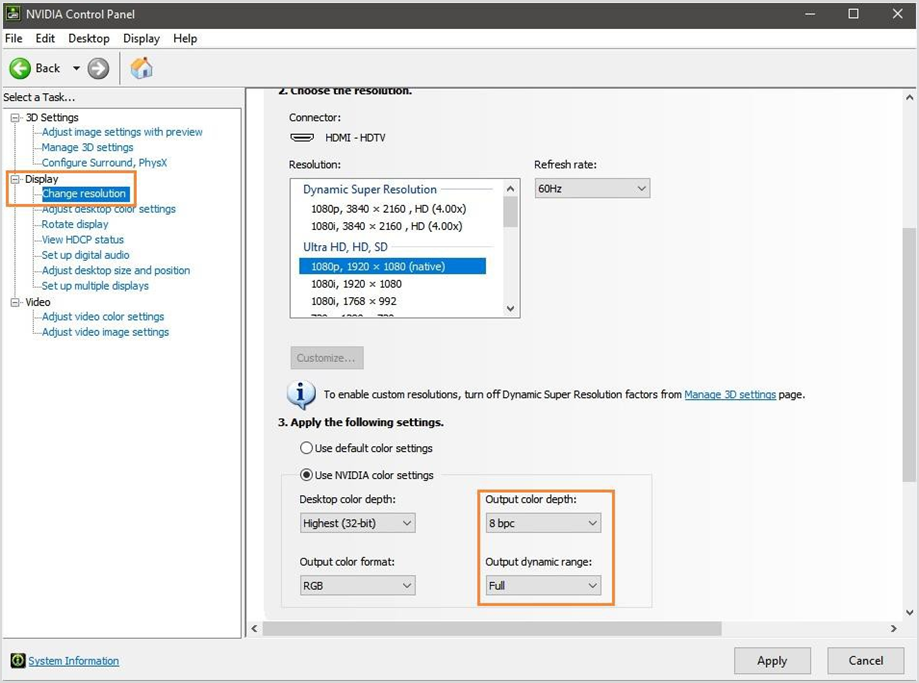This screenshot has height=683, width=919.
Task: Click the resolution list scrollbar thumb
Action: click(x=510, y=212)
